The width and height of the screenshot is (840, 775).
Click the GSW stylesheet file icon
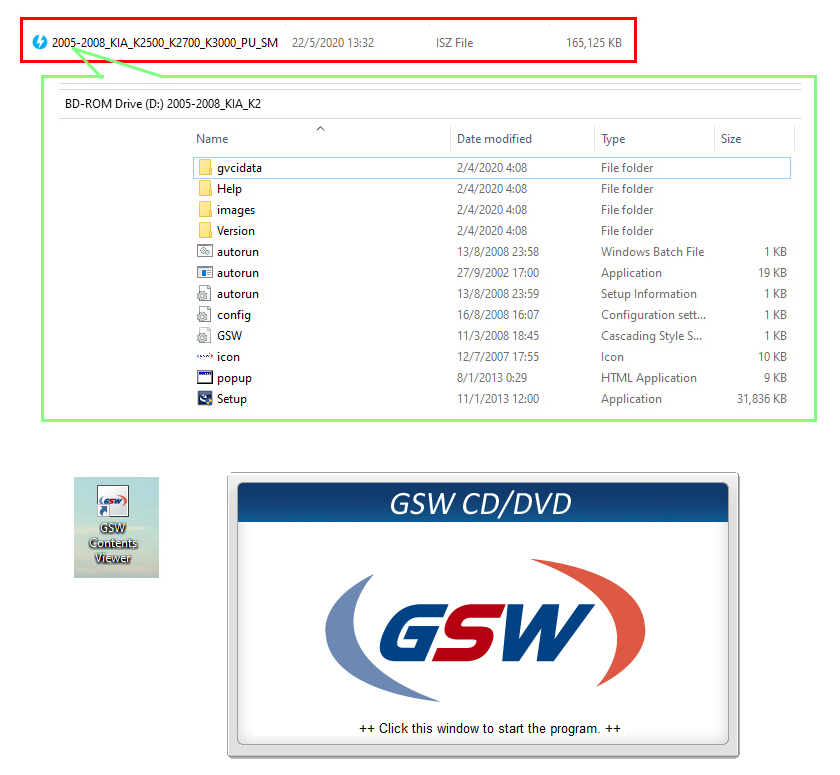click(x=204, y=336)
